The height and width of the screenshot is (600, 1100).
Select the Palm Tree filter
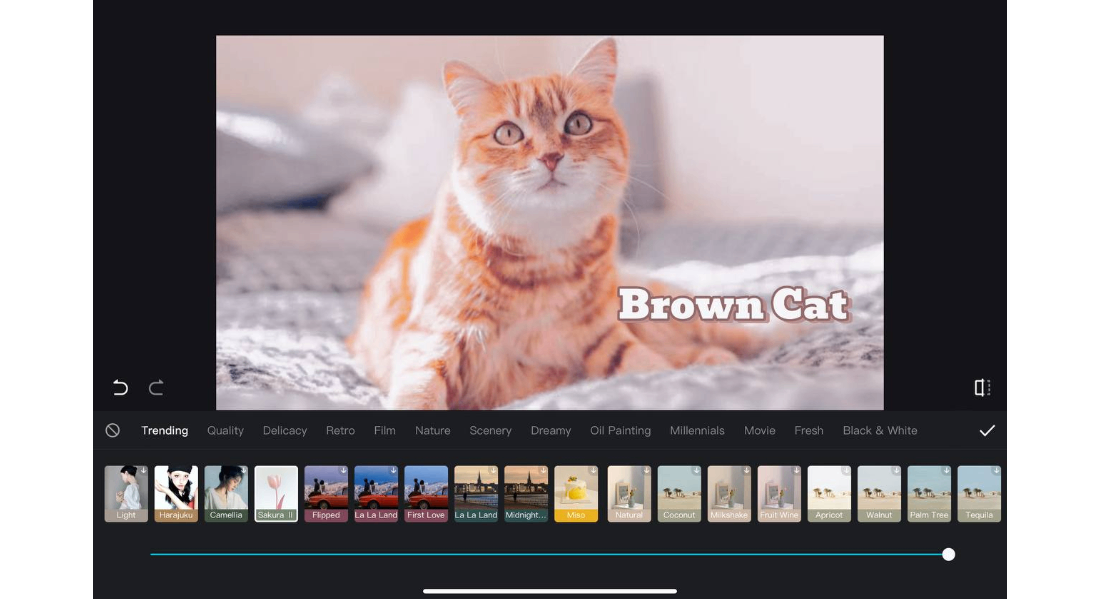[x=929, y=493]
